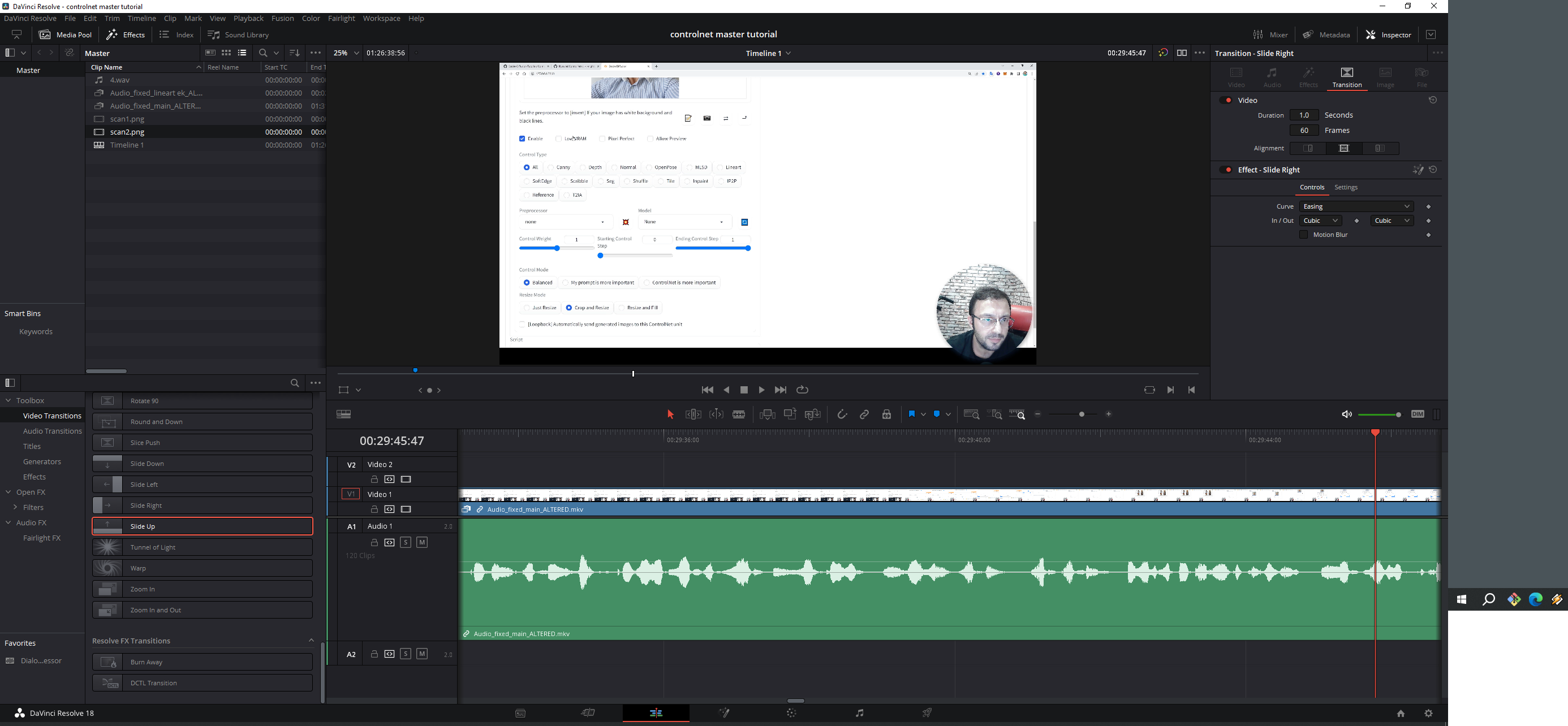The height and width of the screenshot is (726, 1568).
Task: Select the Blade edit mode tool
Action: (x=739, y=414)
